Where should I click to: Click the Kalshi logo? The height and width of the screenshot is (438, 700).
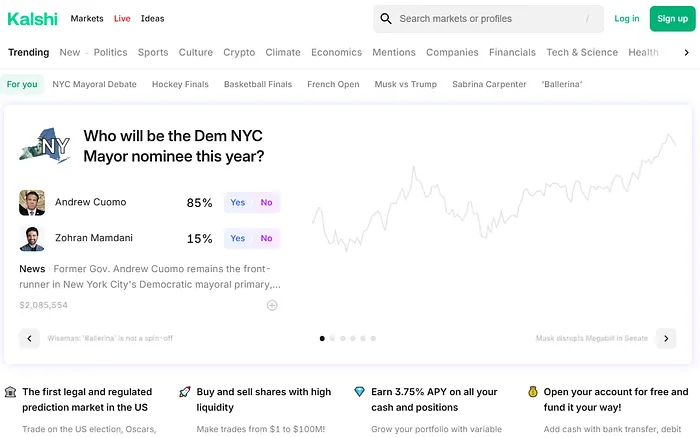click(x=33, y=18)
